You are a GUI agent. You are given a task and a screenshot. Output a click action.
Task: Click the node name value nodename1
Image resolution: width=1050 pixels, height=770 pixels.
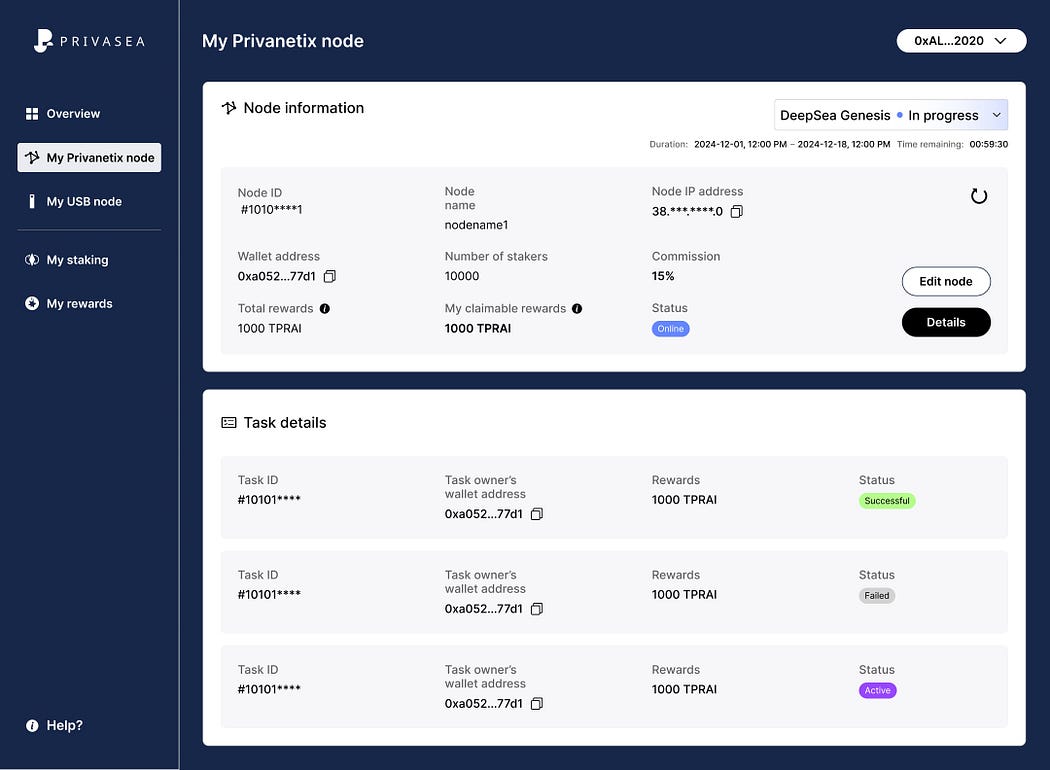(x=476, y=225)
